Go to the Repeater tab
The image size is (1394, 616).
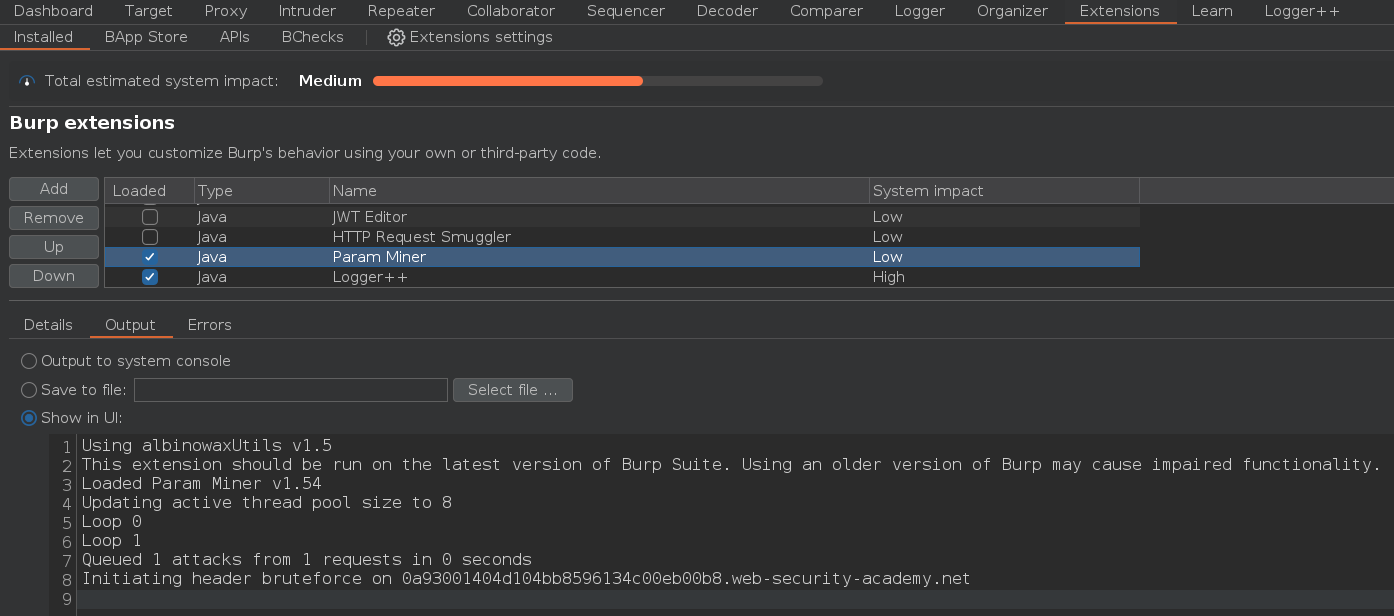pos(401,11)
